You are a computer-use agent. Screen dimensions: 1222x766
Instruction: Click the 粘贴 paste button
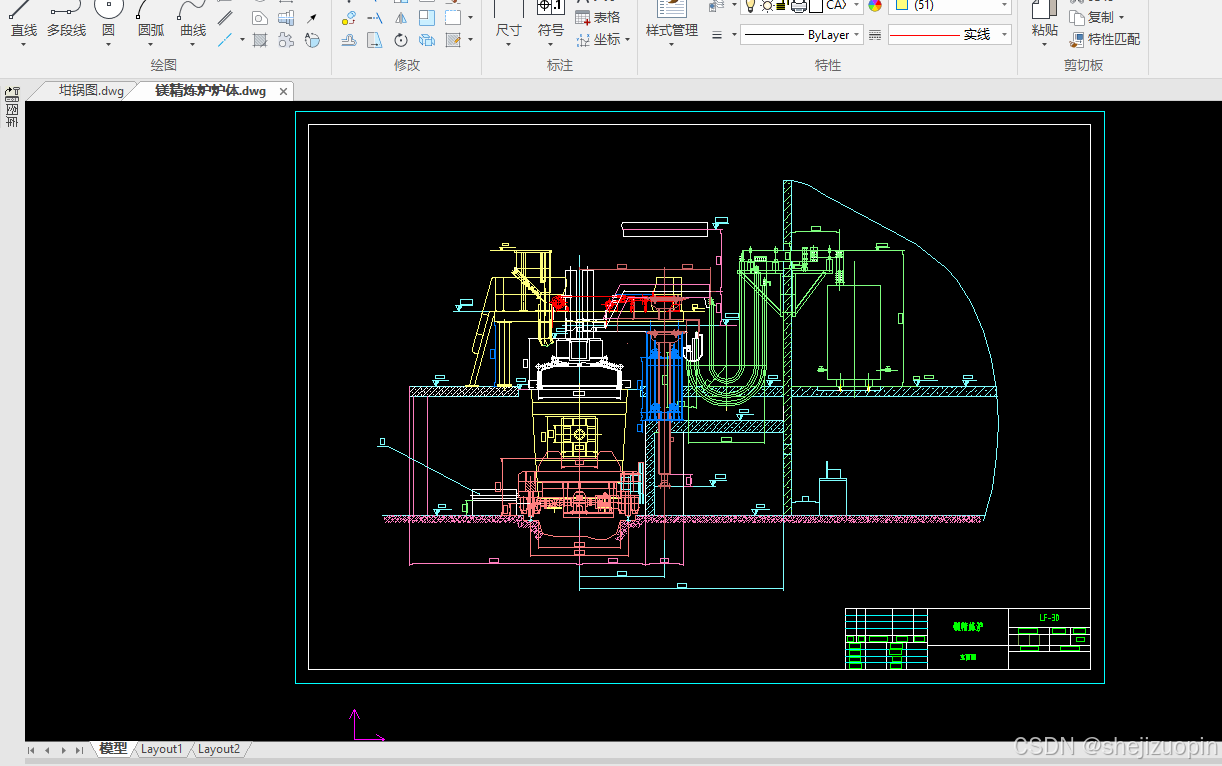pos(1044,21)
